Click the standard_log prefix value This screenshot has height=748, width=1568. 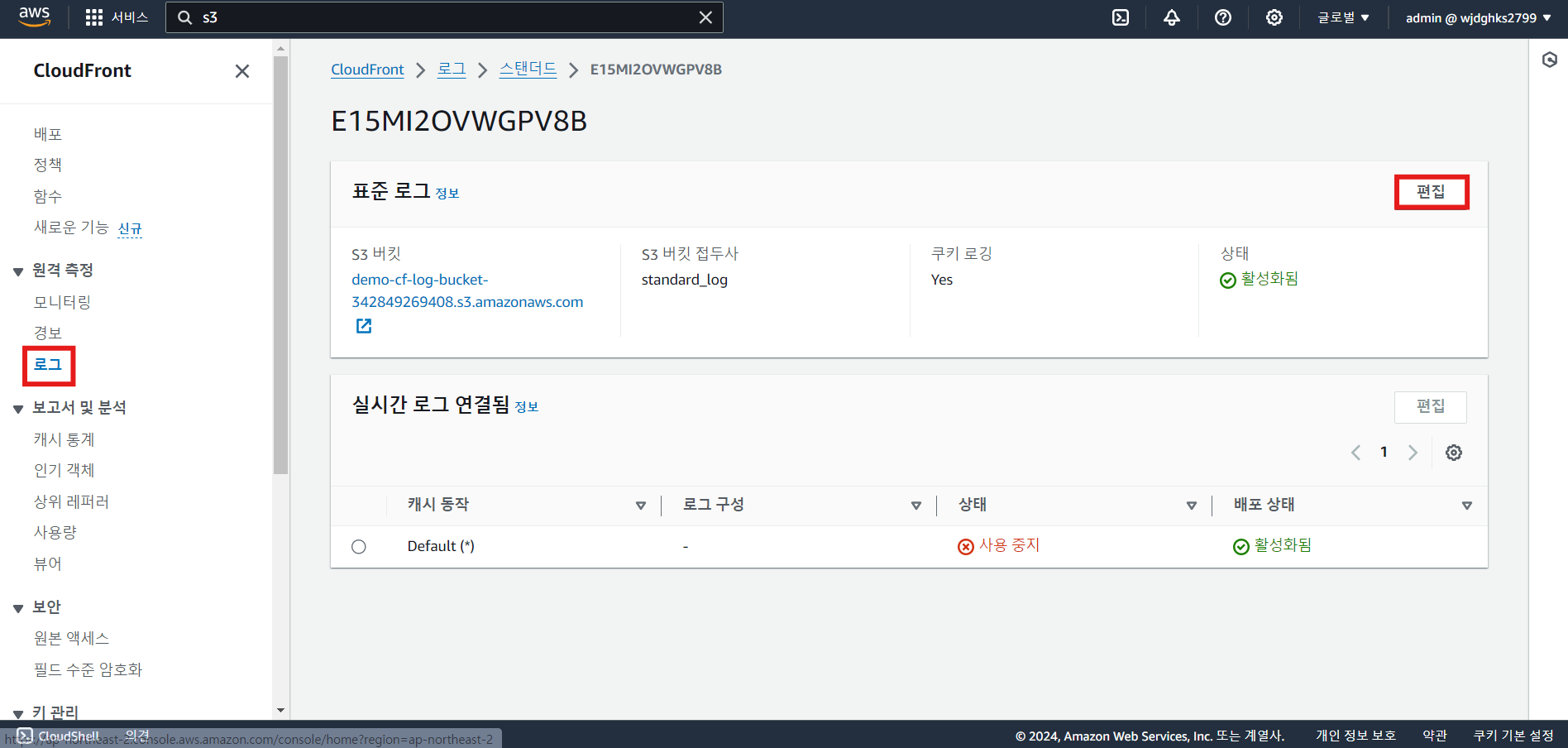pos(685,280)
